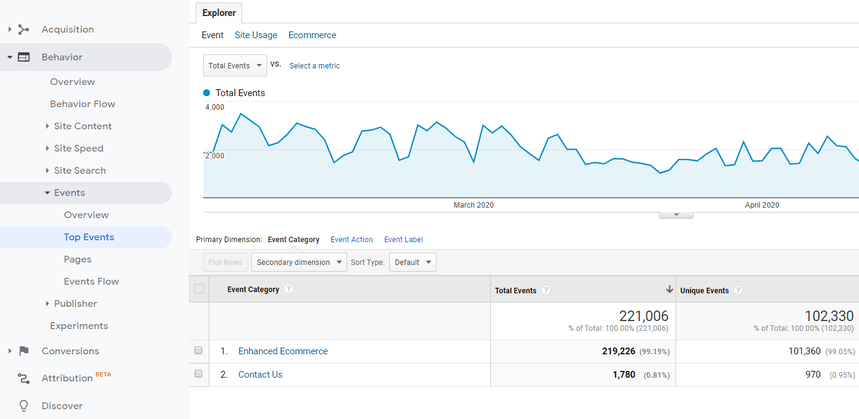Click the Acquisition icon in sidebar
Viewport: 859px width, 419px height.
[x=24, y=30]
